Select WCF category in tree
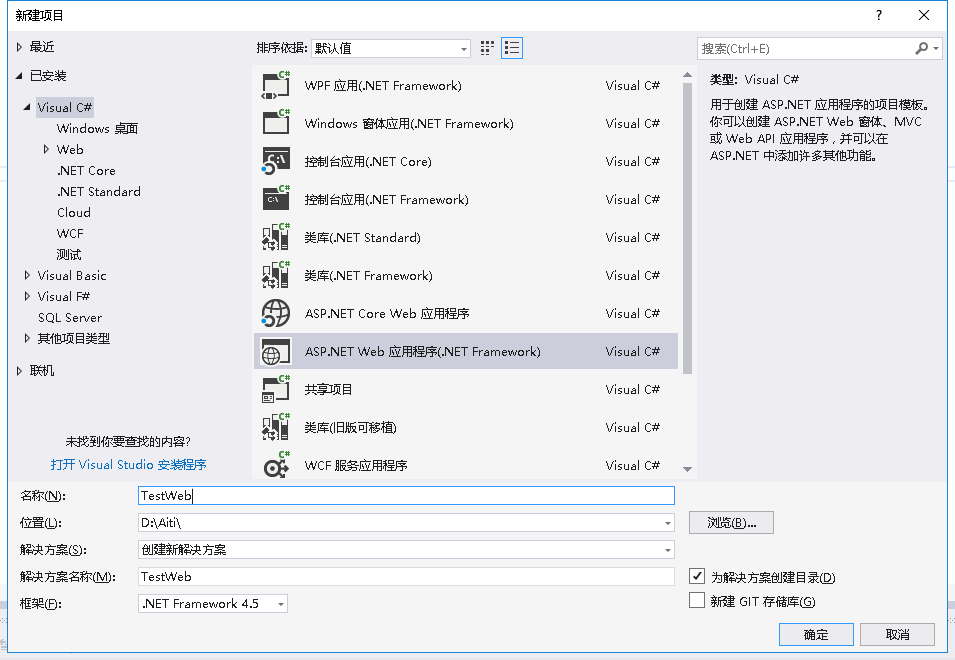Screen dimensions: 955x660 (70, 233)
